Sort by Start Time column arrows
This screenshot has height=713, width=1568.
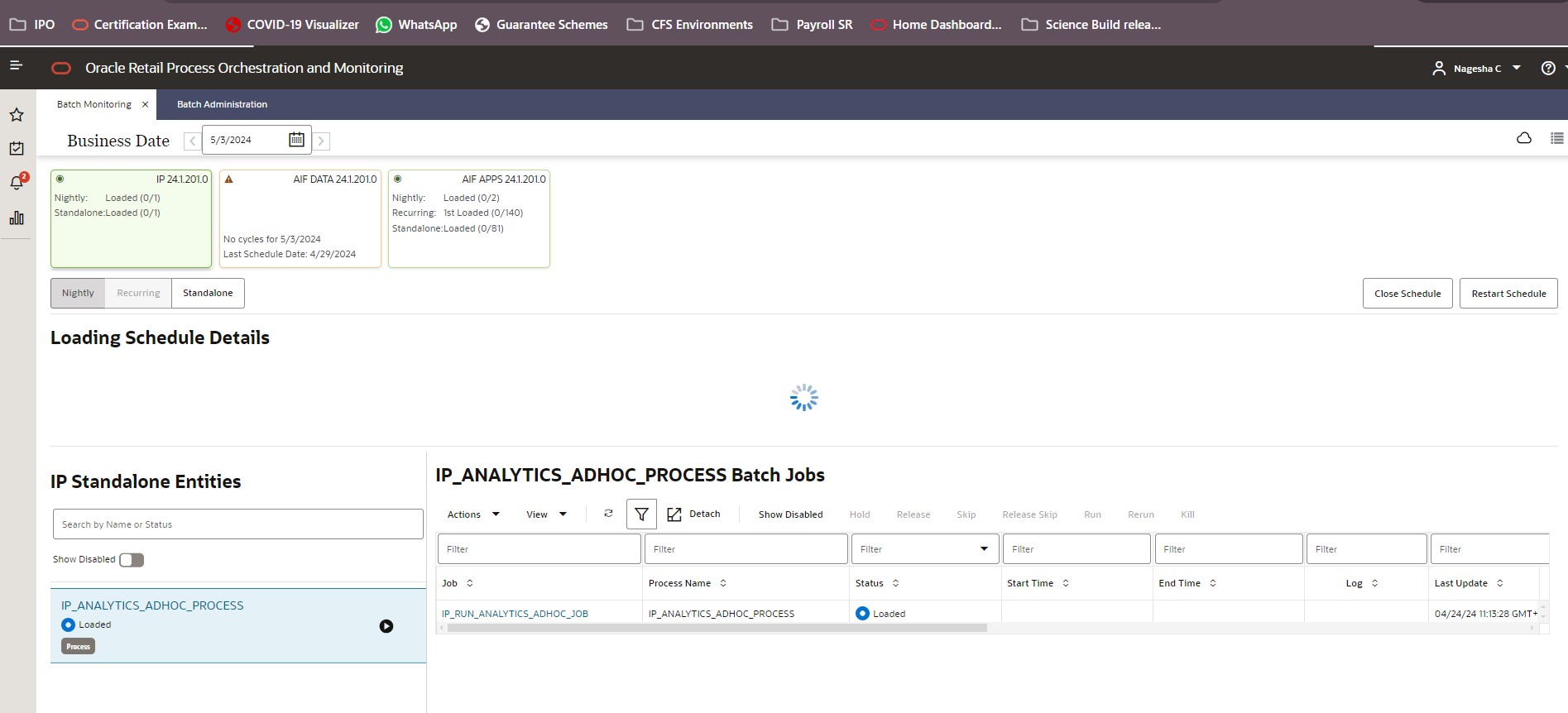(x=1066, y=583)
